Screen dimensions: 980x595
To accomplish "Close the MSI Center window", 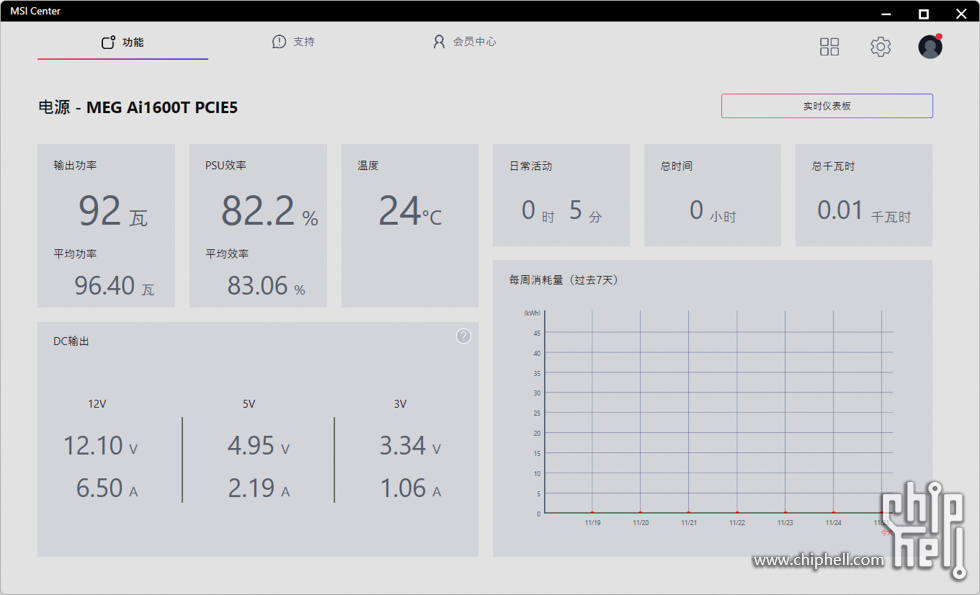I will pyautogui.click(x=961, y=13).
